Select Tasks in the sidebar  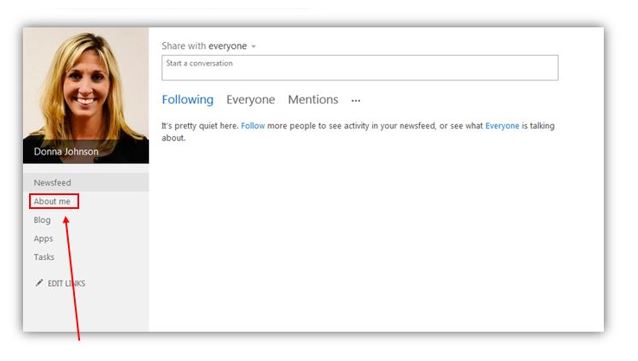44,257
